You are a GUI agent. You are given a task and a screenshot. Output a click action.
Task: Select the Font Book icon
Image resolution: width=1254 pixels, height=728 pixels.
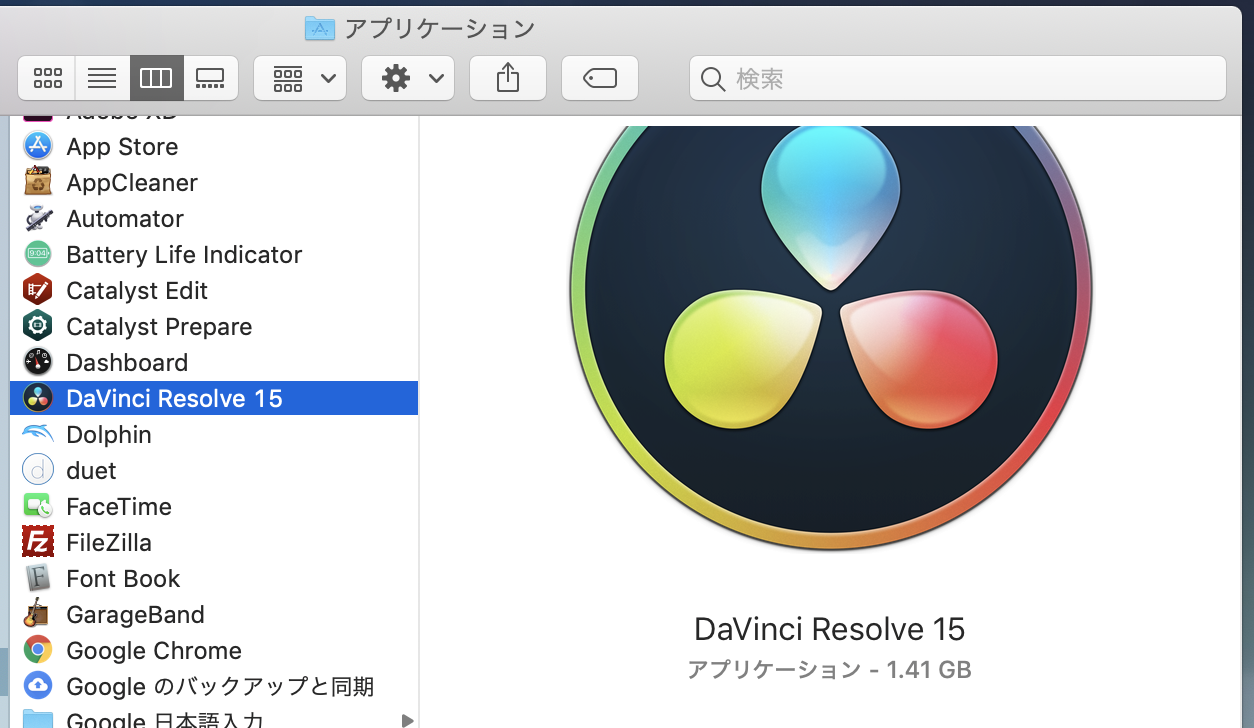pyautogui.click(x=38, y=578)
